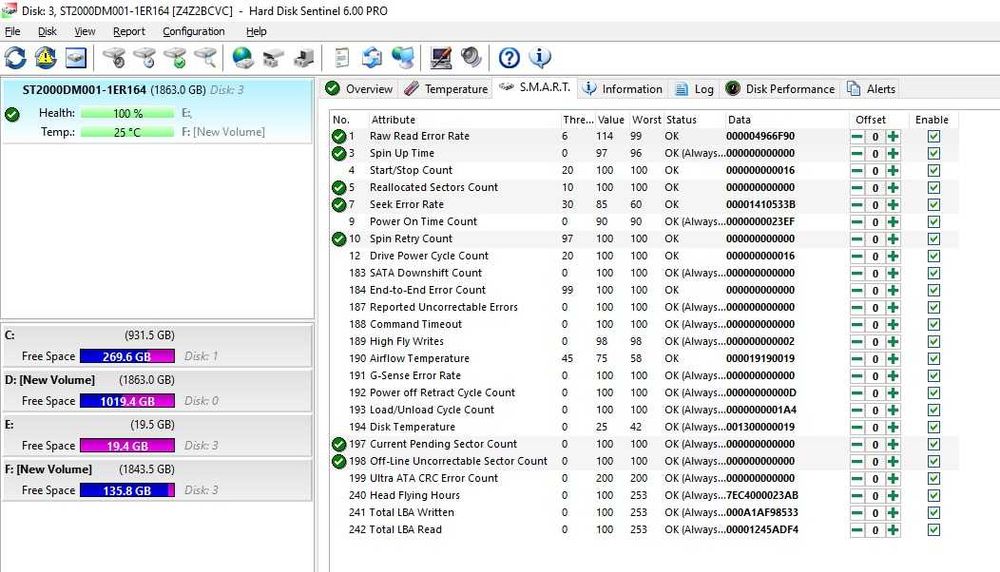This screenshot has width=1000, height=572.
Task: Click the disk with green checkmark icon
Action: pyautogui.click(x=175, y=58)
